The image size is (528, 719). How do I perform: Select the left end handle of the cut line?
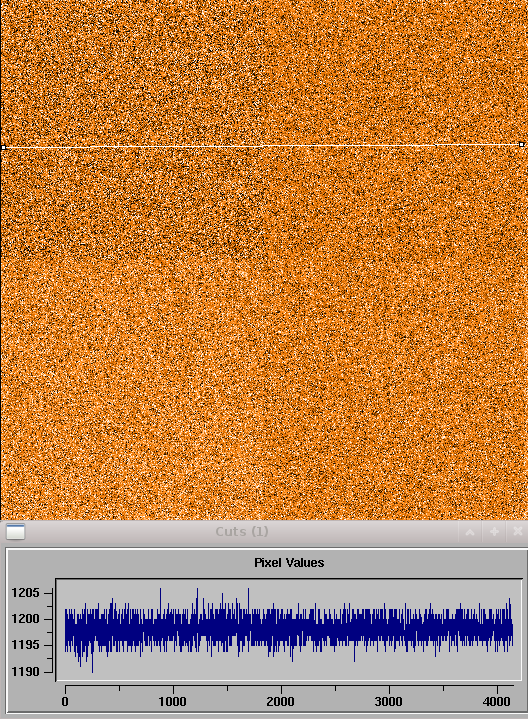[3, 147]
